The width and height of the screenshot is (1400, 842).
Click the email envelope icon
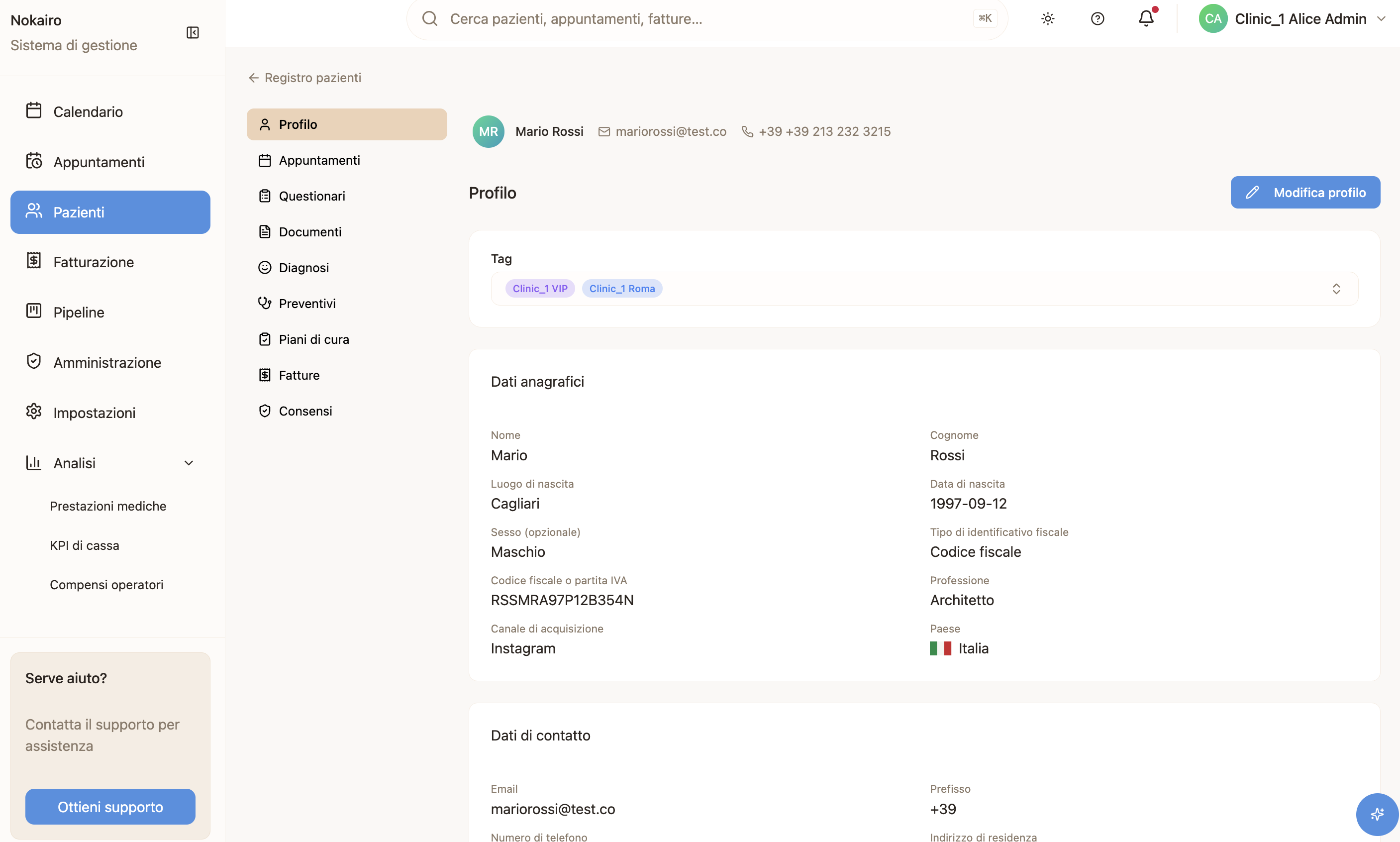tap(604, 132)
